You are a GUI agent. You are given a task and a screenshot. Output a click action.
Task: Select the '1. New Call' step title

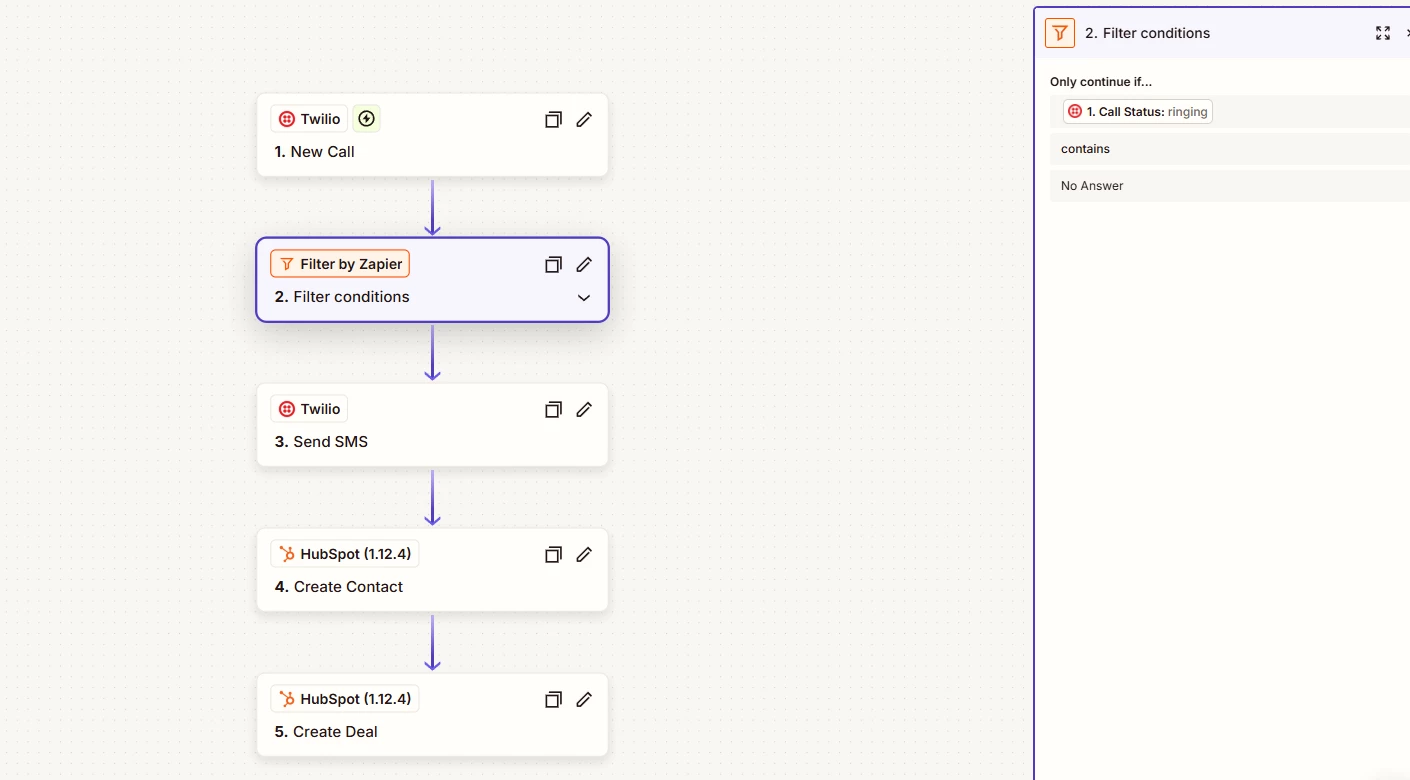pyautogui.click(x=315, y=152)
